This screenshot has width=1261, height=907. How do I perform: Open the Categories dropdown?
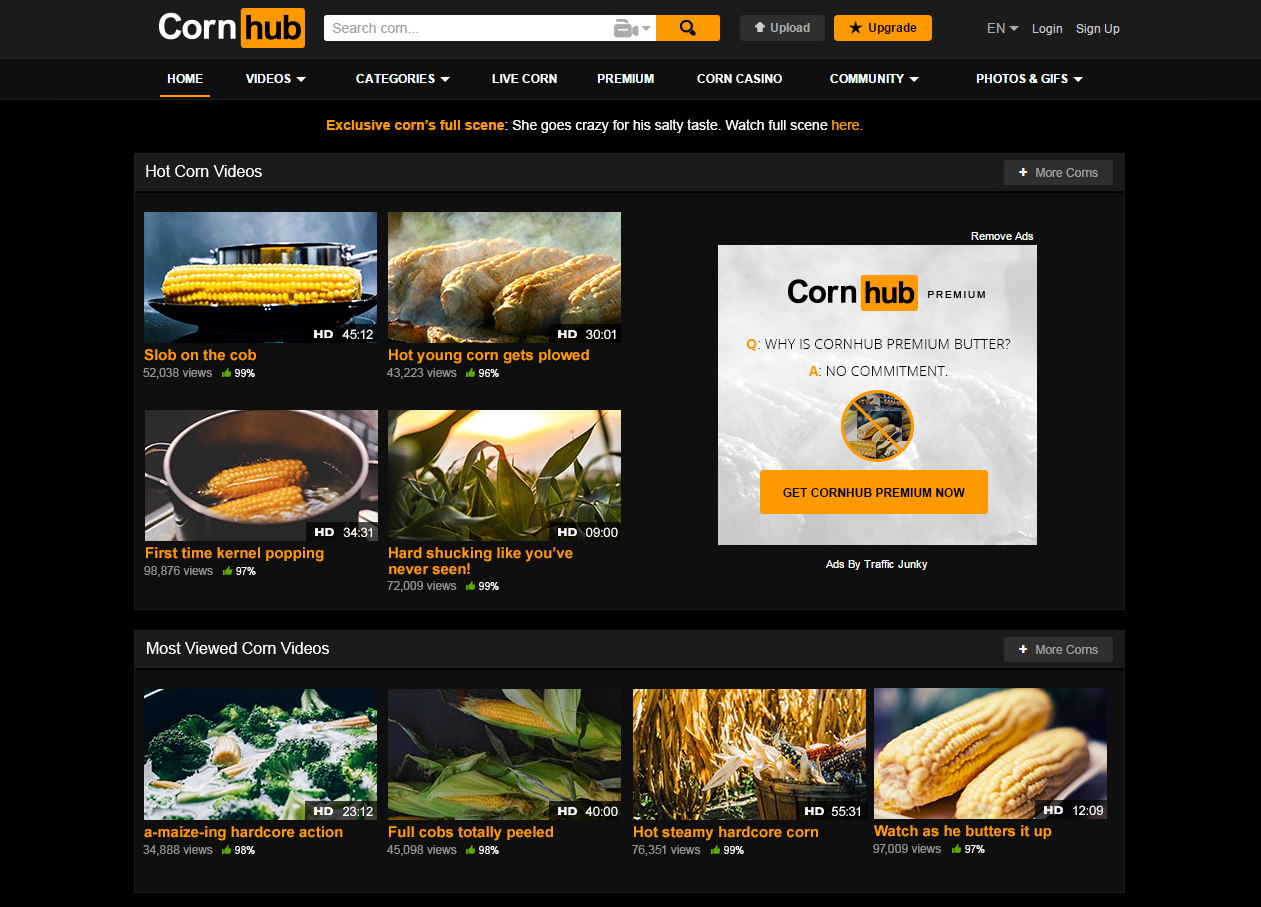coord(402,79)
